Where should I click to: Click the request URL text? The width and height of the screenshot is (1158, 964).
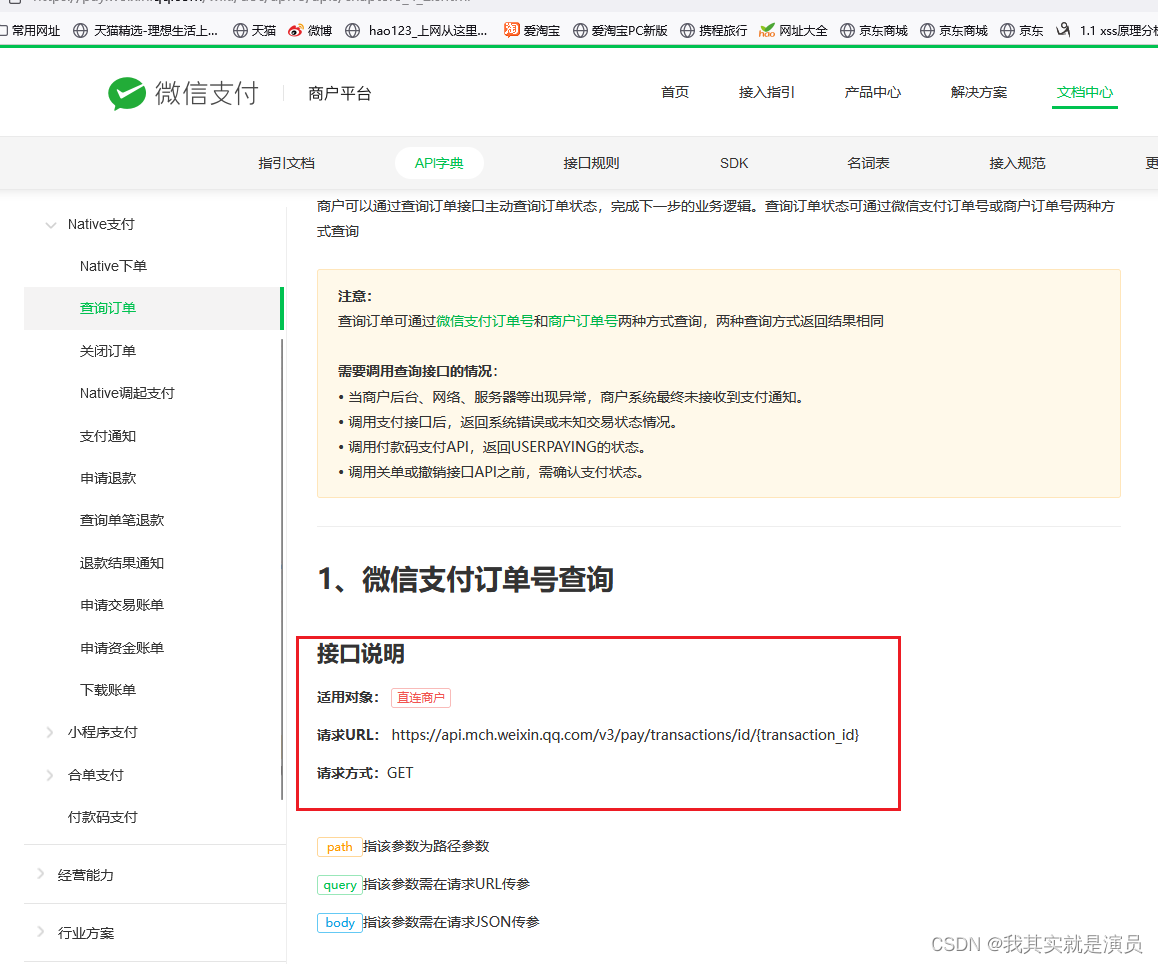[x=626, y=735]
